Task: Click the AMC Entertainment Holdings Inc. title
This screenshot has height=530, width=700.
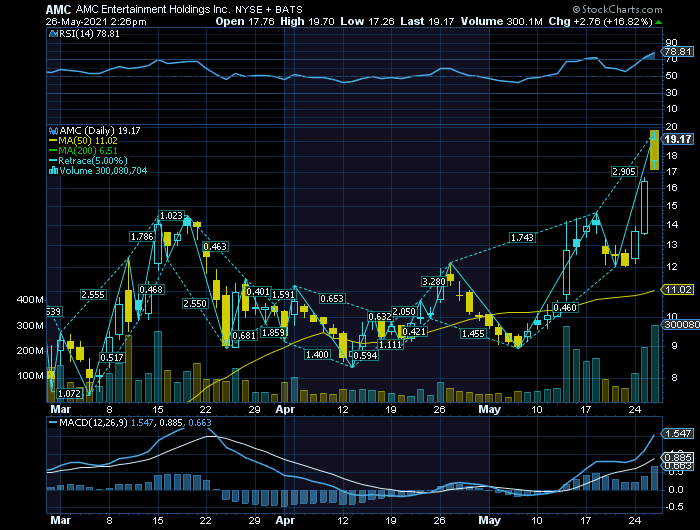Action: (153, 9)
